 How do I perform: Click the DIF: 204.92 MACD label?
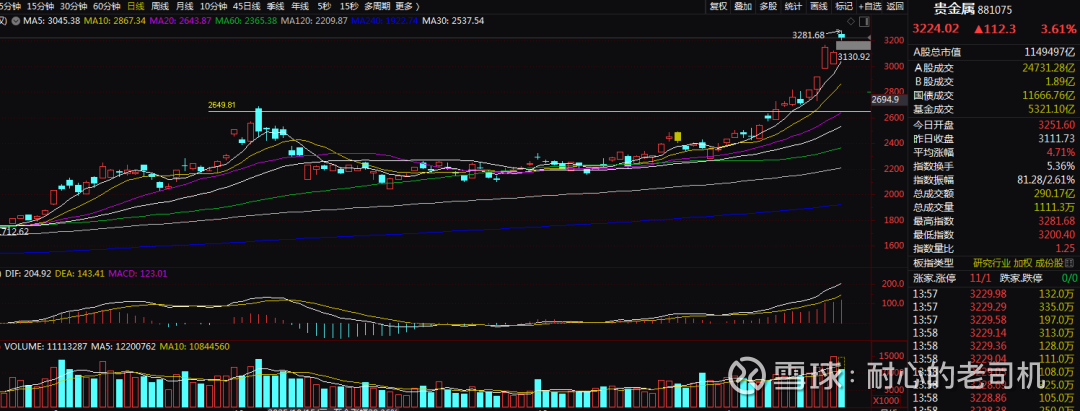pyautogui.click(x=29, y=273)
